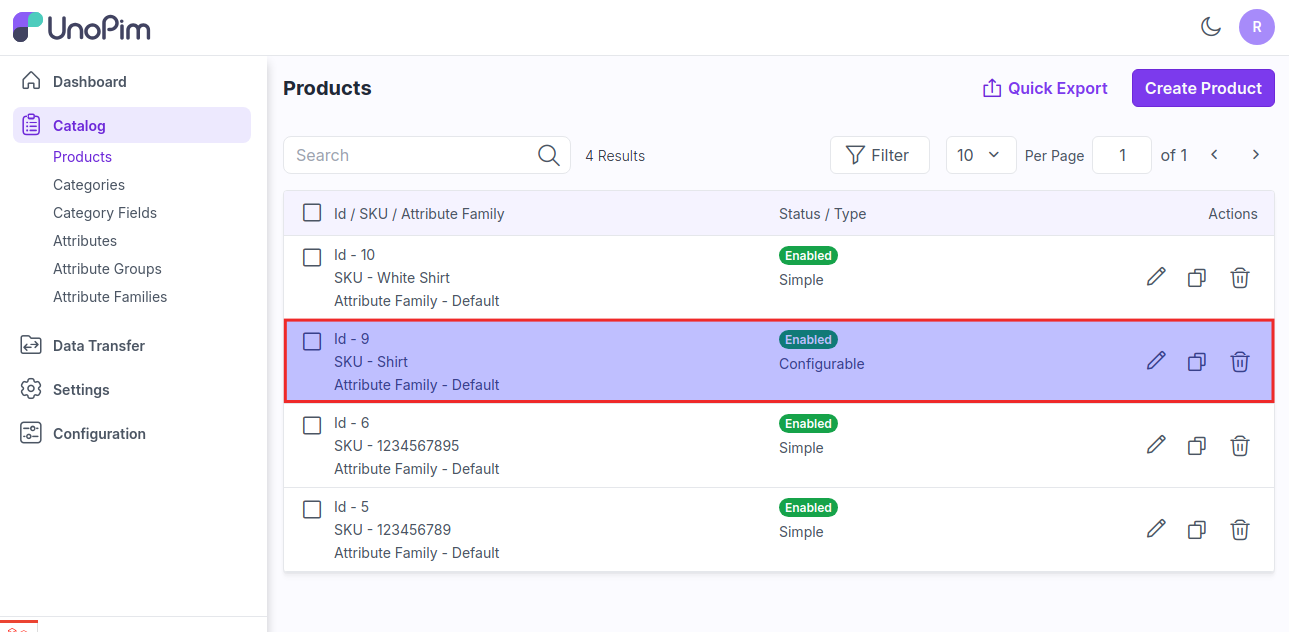
Task: Check the select-all checkbox in table header
Action: 312,213
